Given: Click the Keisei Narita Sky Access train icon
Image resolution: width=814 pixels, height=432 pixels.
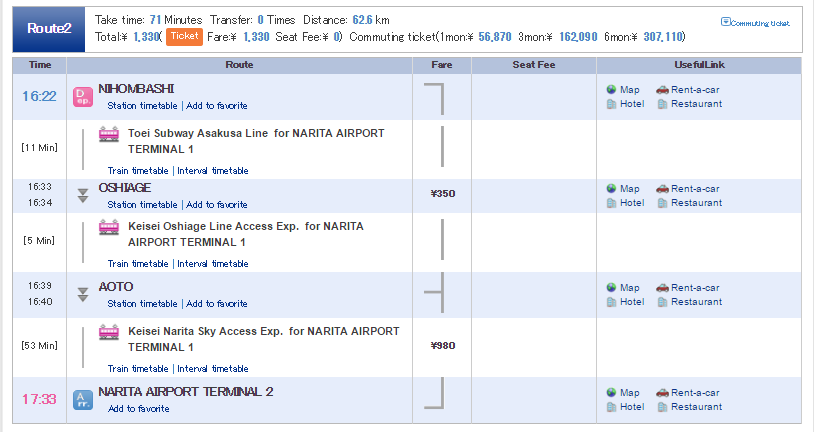Looking at the screenshot, I should point(110,332).
